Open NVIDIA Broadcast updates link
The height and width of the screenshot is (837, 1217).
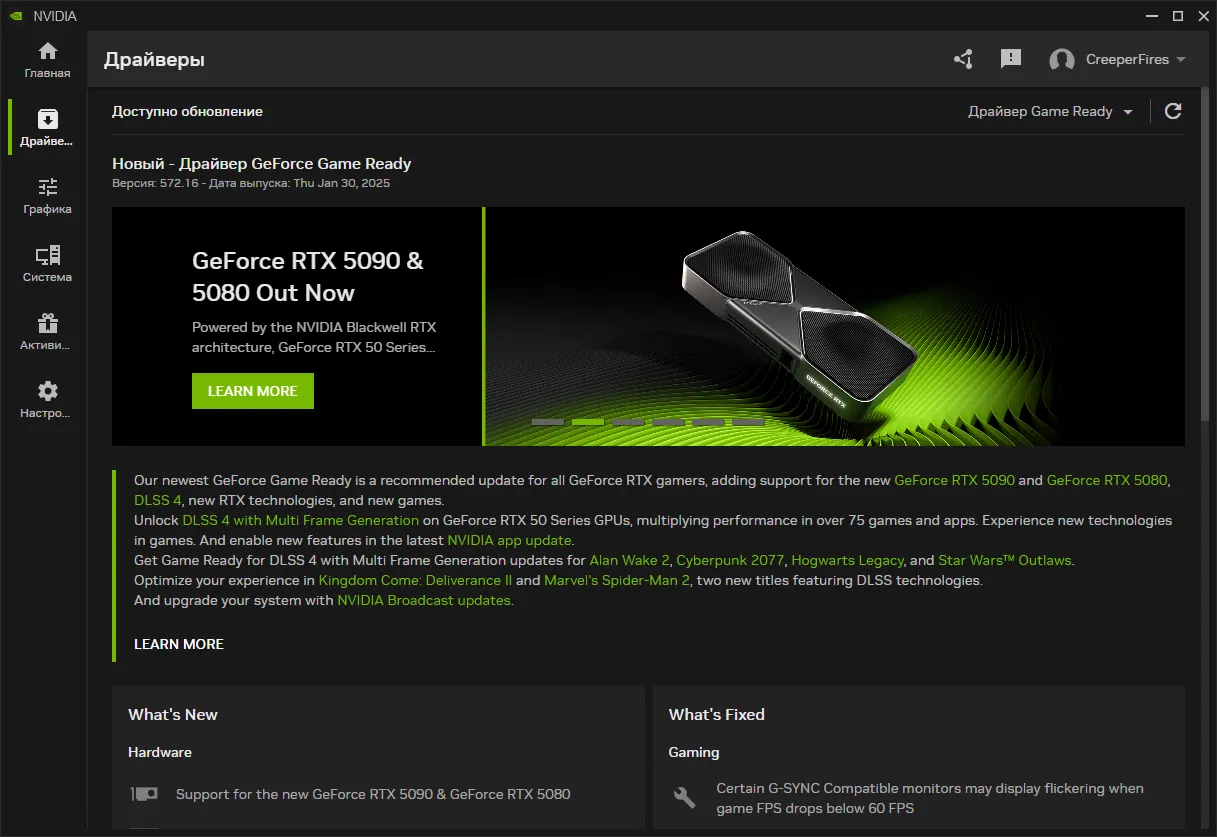[x=424, y=600]
